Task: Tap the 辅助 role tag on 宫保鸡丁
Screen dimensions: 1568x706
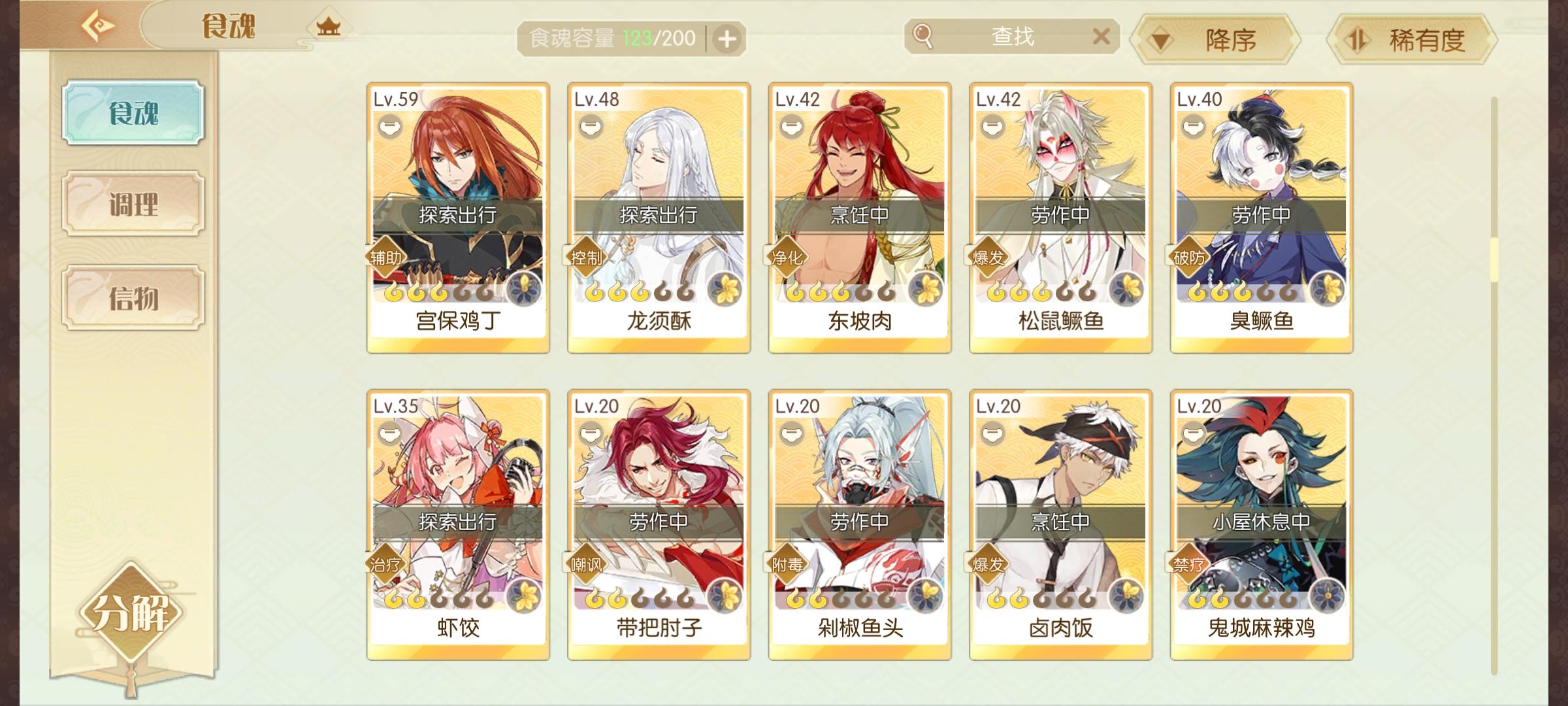Action: pos(385,258)
